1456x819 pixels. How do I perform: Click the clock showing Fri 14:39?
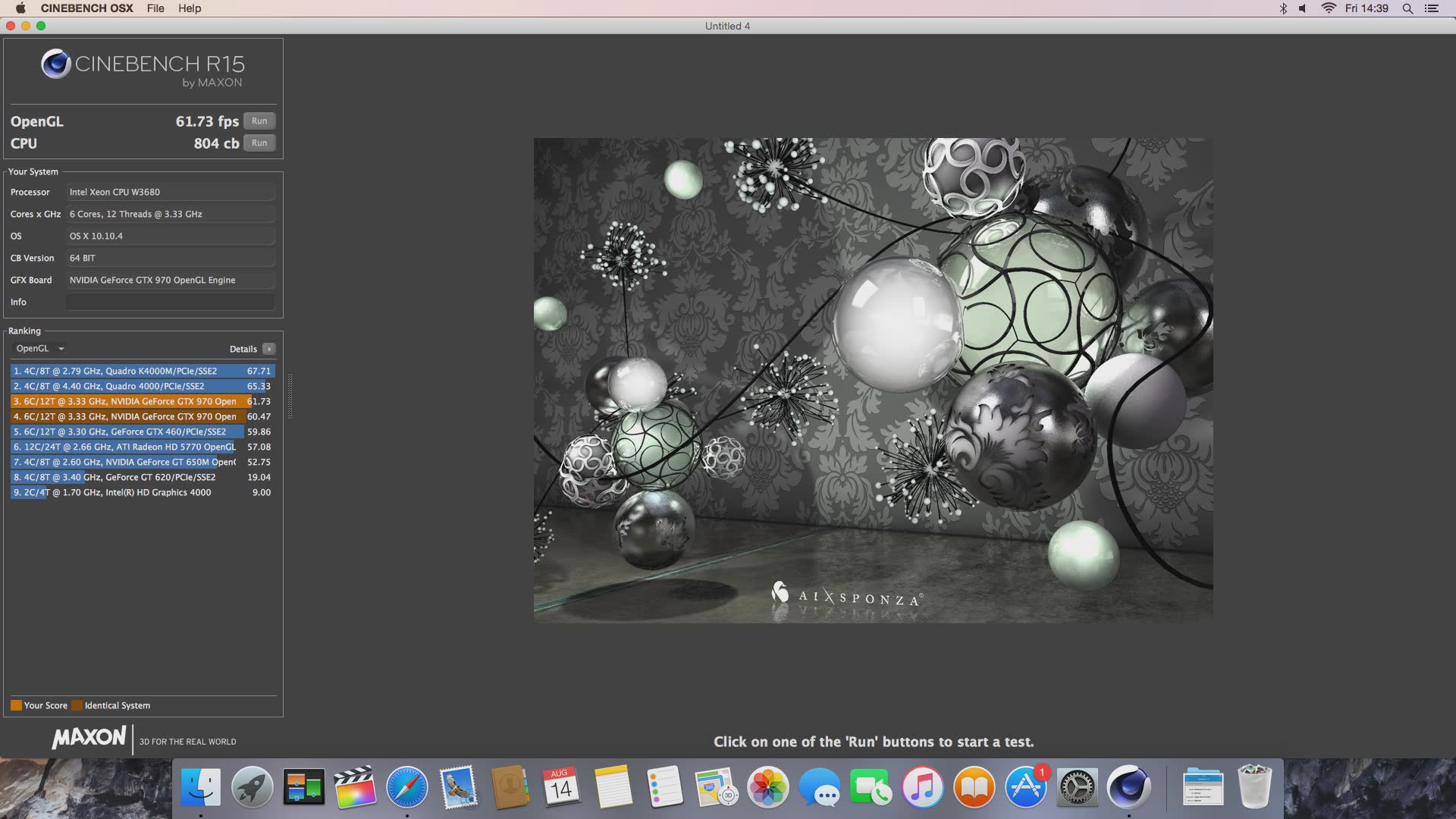(x=1367, y=8)
